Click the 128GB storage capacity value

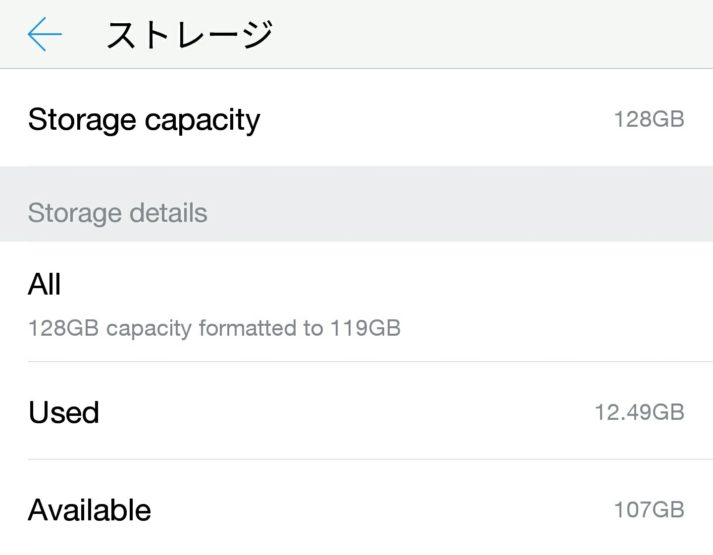[x=649, y=120]
